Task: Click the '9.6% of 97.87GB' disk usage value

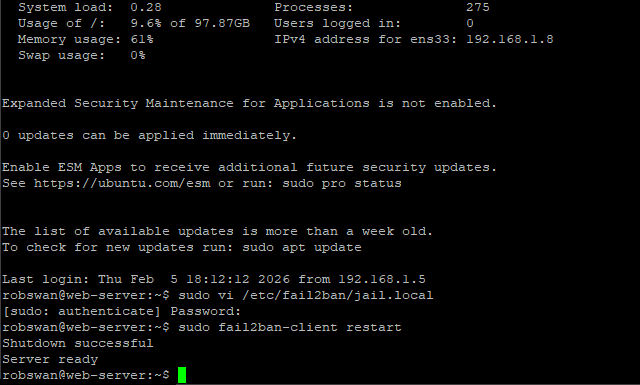Action: pyautogui.click(x=190, y=23)
